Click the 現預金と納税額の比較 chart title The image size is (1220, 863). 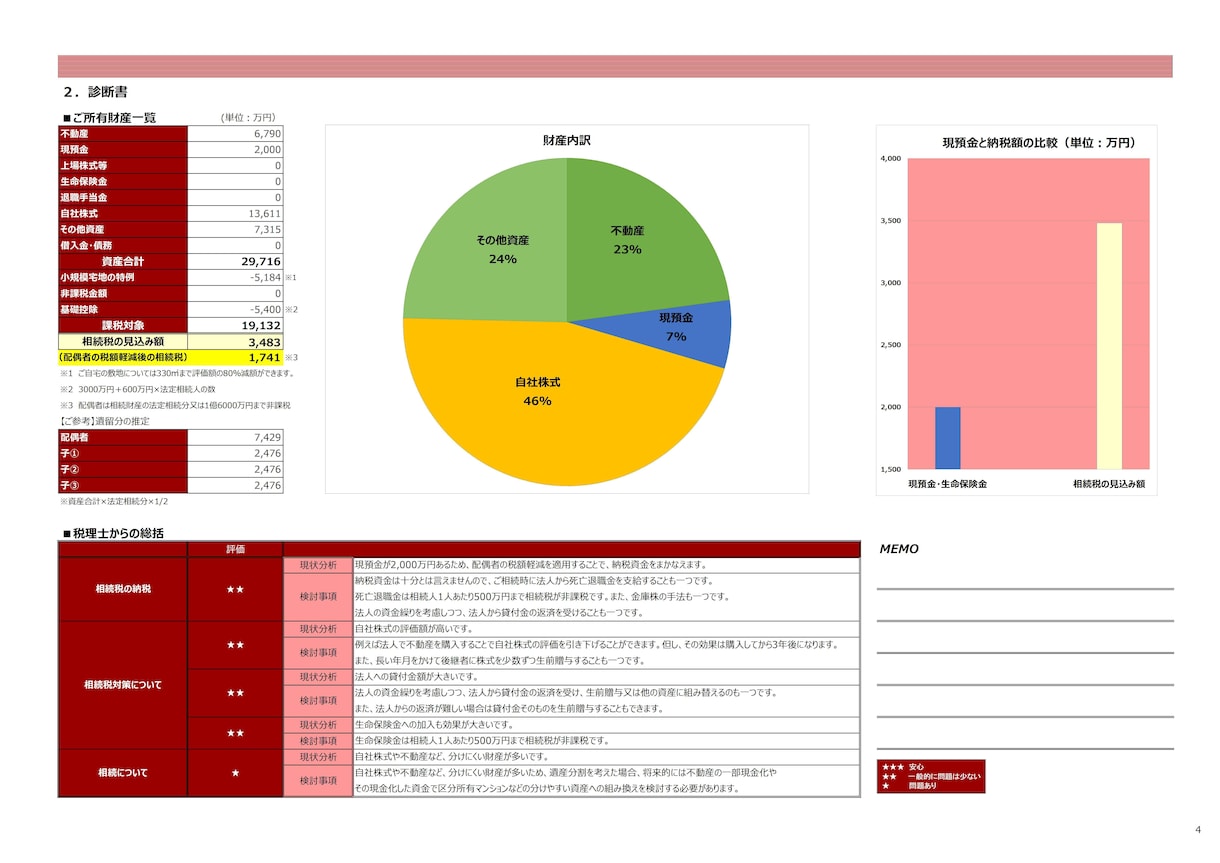coord(1039,143)
